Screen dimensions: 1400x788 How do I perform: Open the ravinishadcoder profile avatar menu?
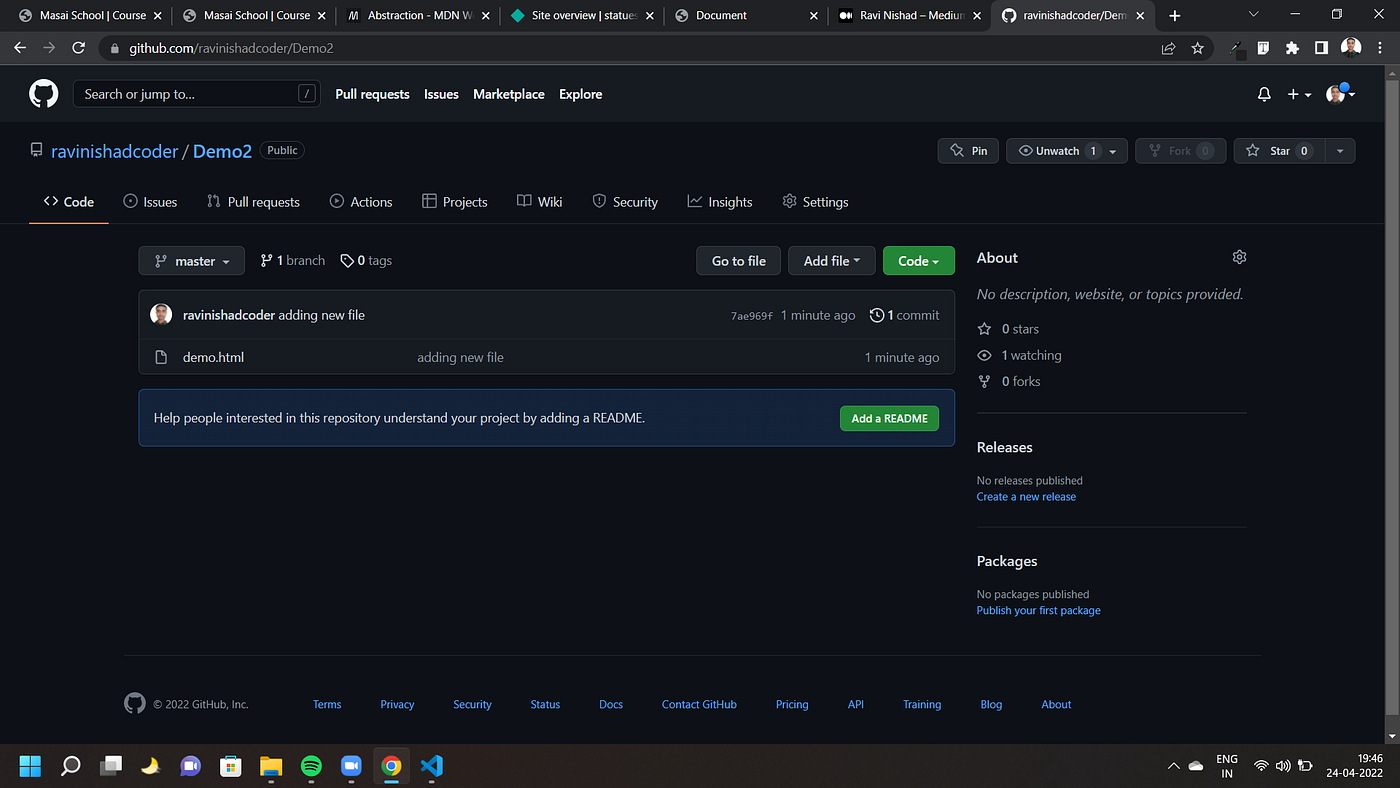click(x=1336, y=94)
